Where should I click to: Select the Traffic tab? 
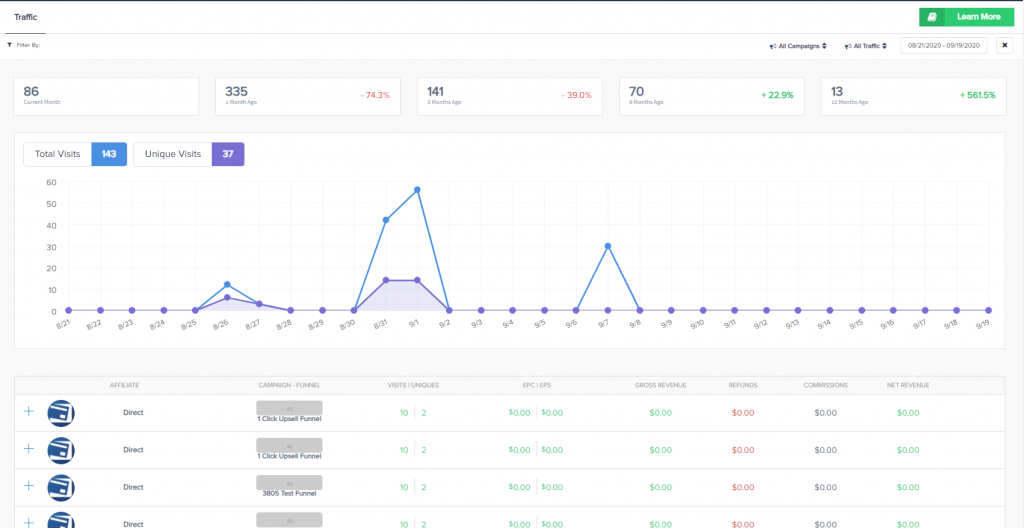point(26,17)
